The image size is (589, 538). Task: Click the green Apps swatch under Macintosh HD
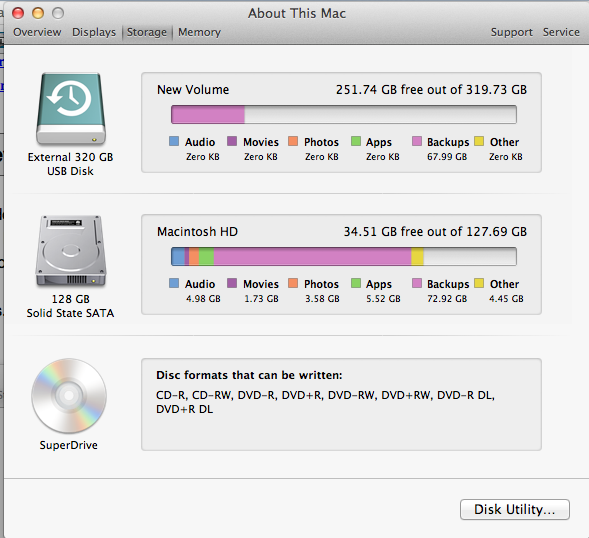pos(356,283)
